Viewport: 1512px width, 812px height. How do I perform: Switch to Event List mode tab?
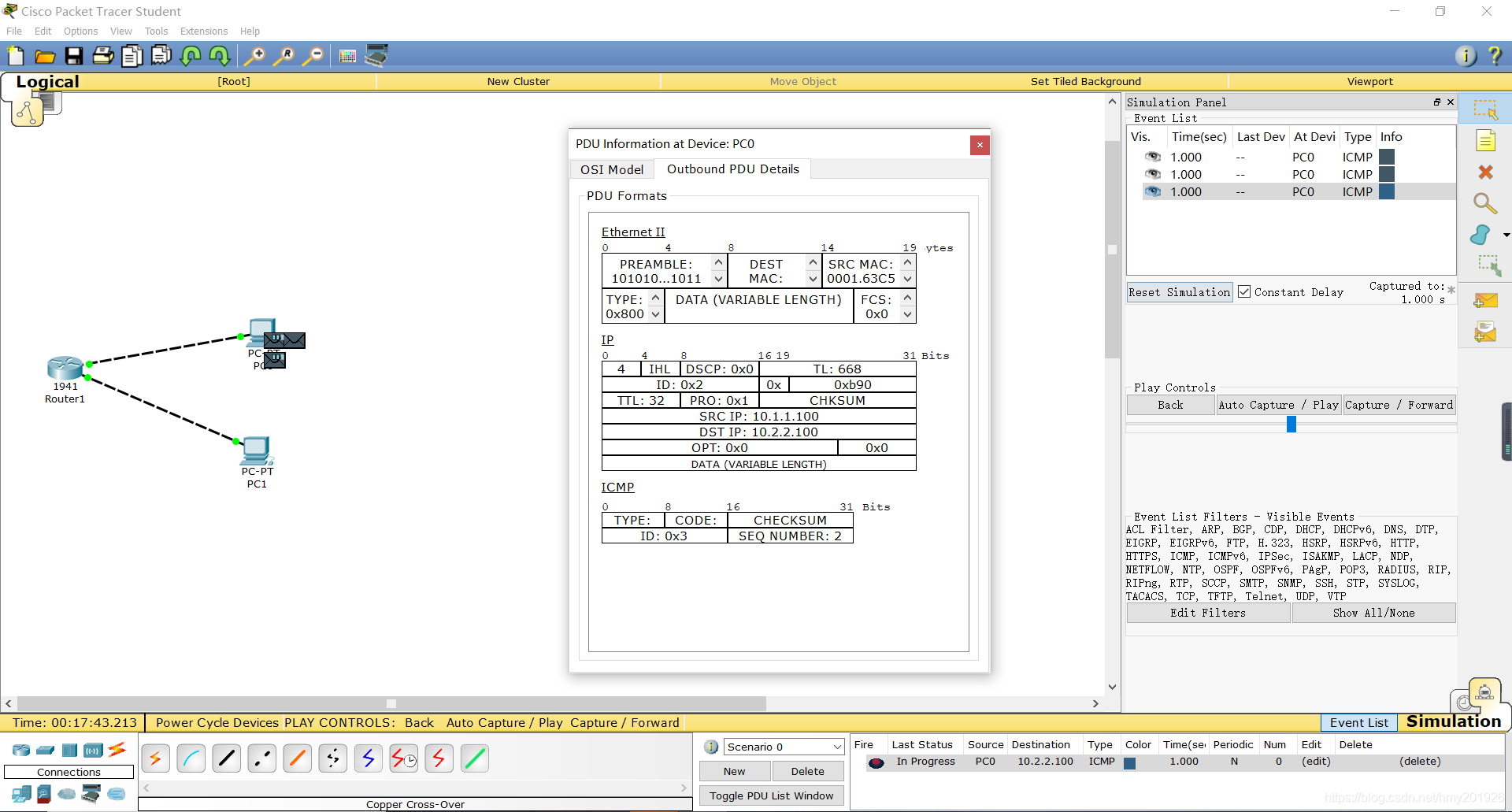(1358, 722)
